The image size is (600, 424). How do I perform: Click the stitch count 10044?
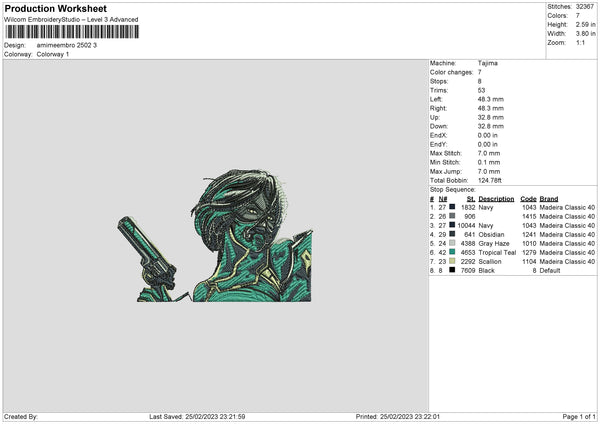pos(466,225)
